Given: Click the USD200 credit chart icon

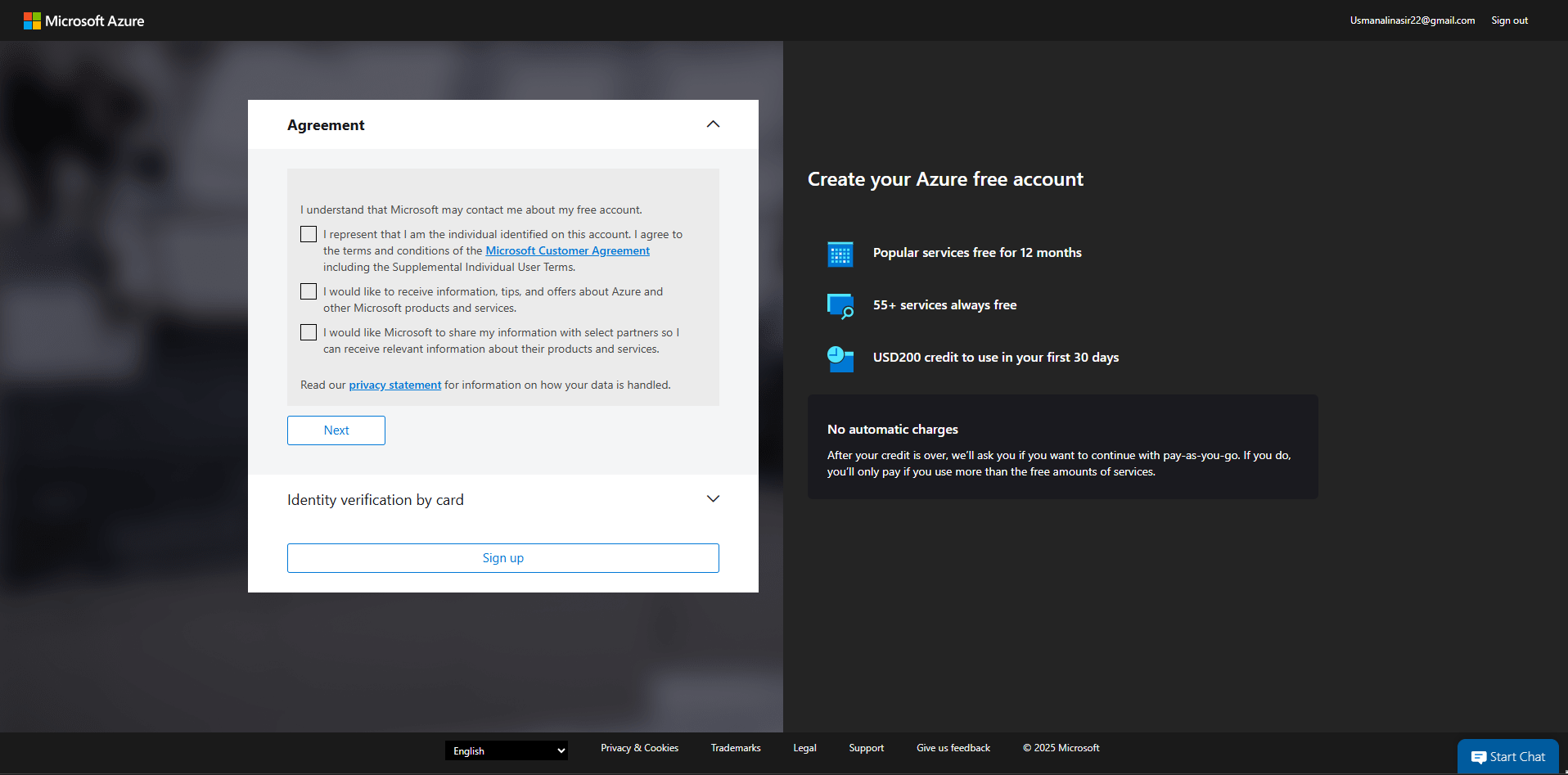Looking at the screenshot, I should [840, 358].
